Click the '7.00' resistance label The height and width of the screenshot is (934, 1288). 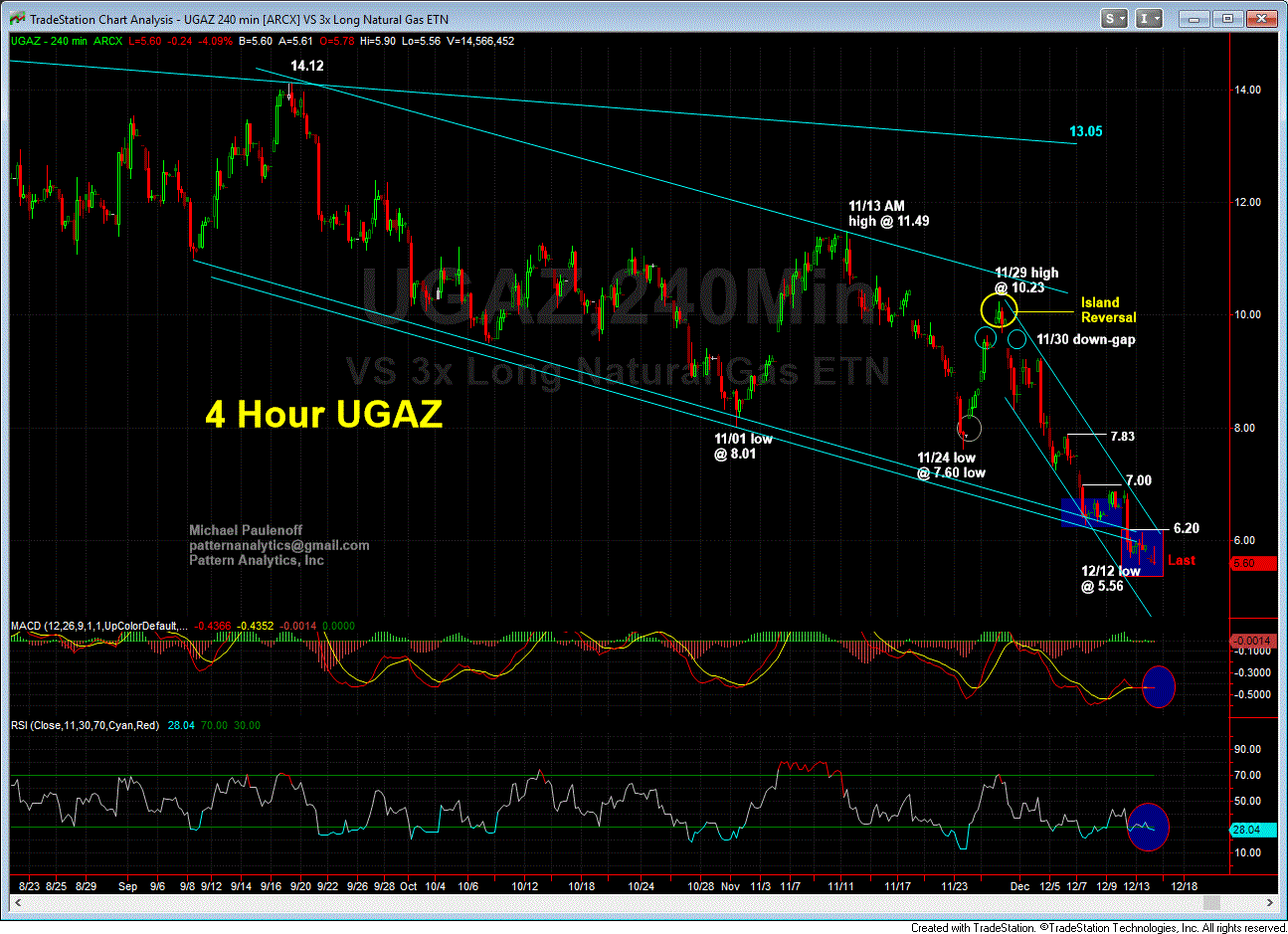[1139, 480]
